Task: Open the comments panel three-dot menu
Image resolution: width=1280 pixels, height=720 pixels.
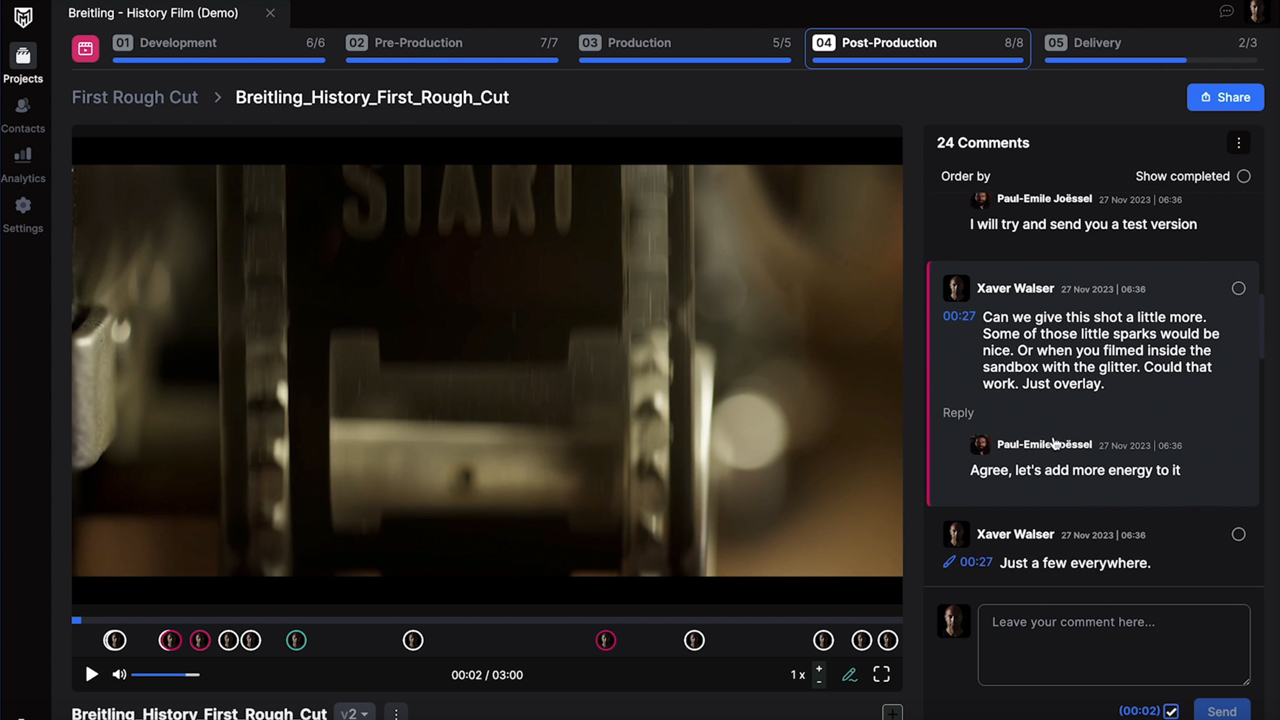Action: (1238, 143)
